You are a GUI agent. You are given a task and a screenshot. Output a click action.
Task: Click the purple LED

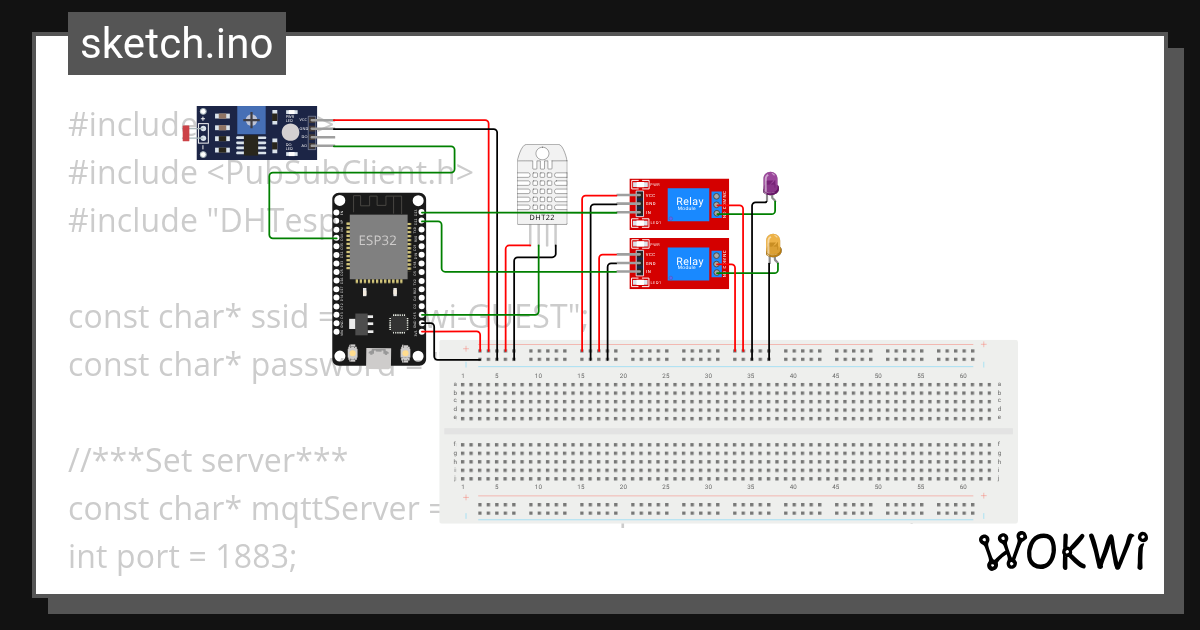coord(770,185)
